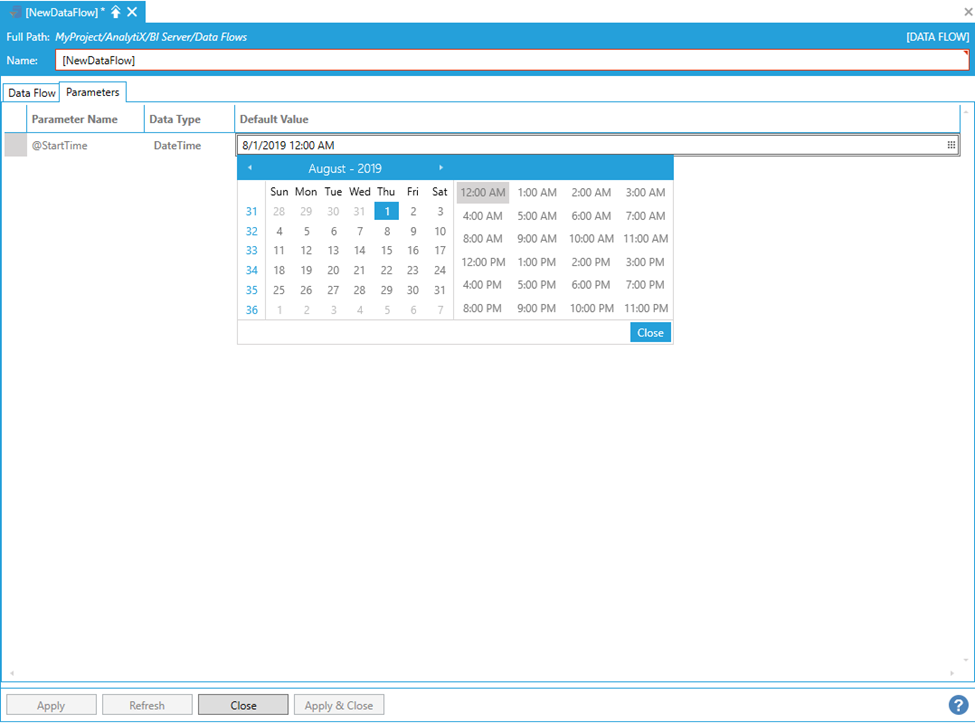Select the Parameters tab
Screen dimensions: 975x723
point(93,92)
